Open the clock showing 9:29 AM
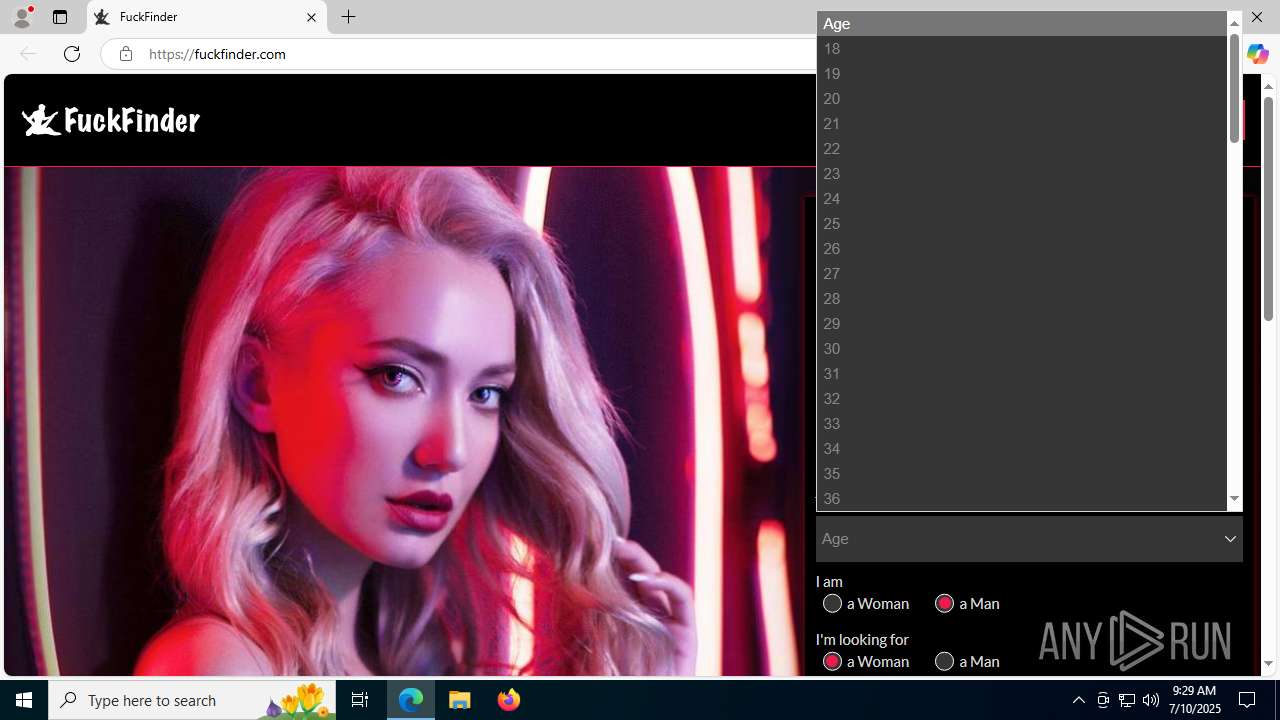 click(1194, 700)
